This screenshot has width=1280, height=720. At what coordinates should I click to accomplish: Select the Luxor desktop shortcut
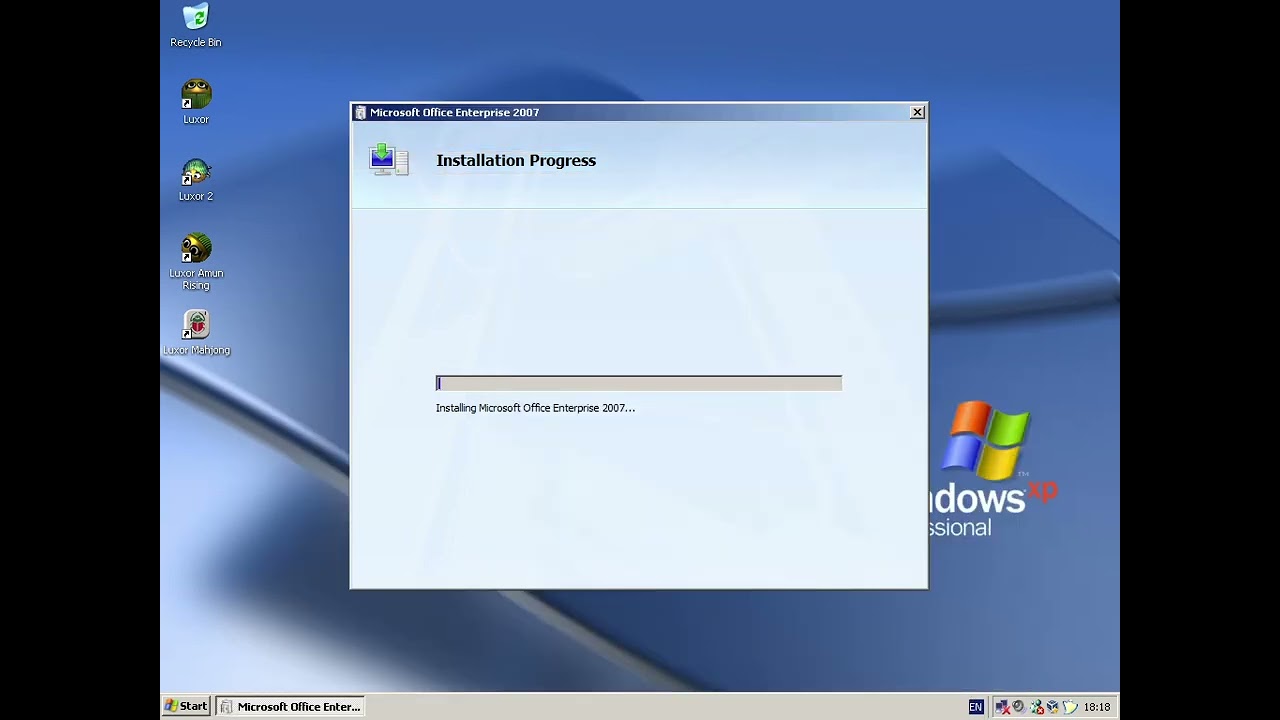click(x=196, y=102)
